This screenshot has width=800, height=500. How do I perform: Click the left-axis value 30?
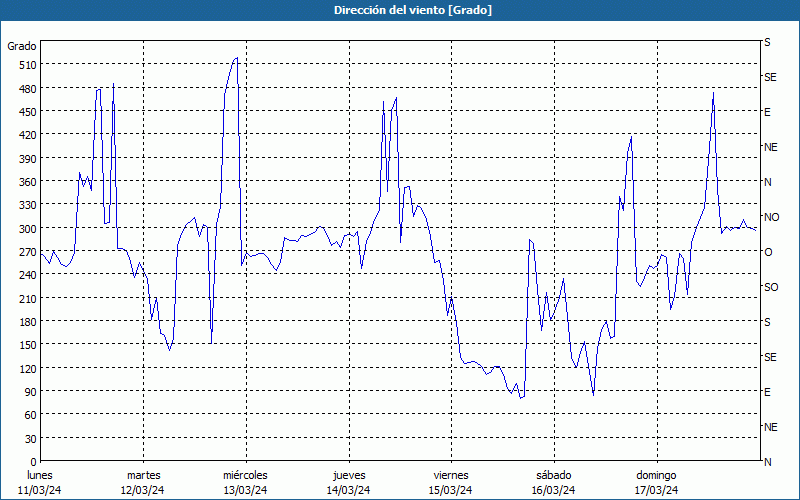(31, 439)
